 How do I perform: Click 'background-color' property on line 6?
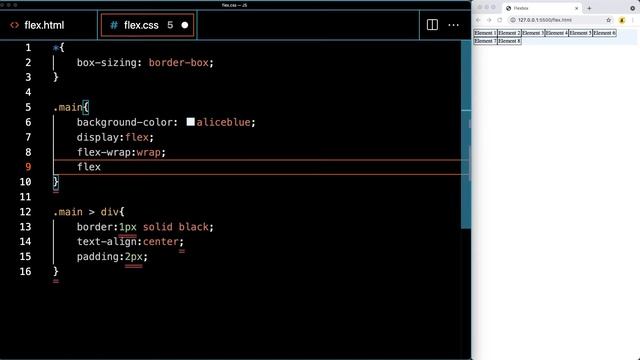click(x=124, y=122)
